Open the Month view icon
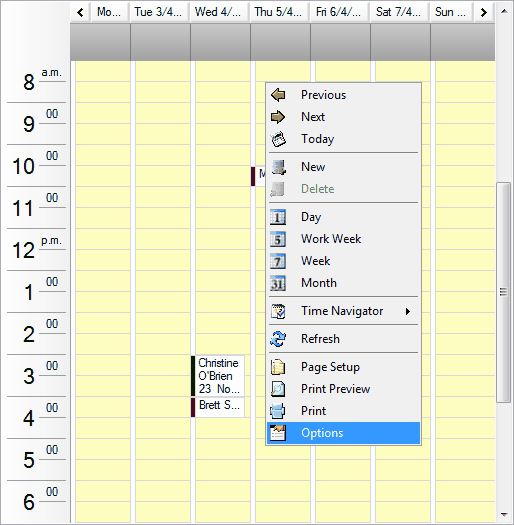This screenshot has width=514, height=525. [x=278, y=283]
